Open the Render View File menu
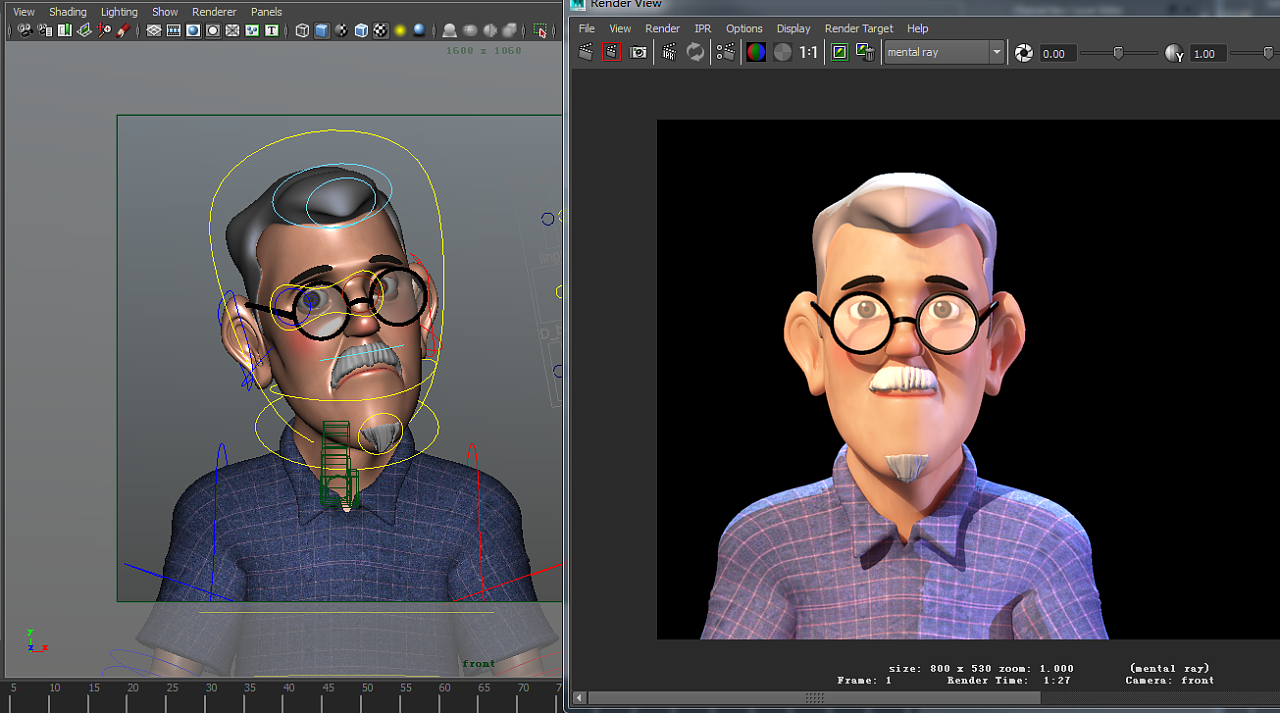Screen dimensions: 1280x713 587,29
